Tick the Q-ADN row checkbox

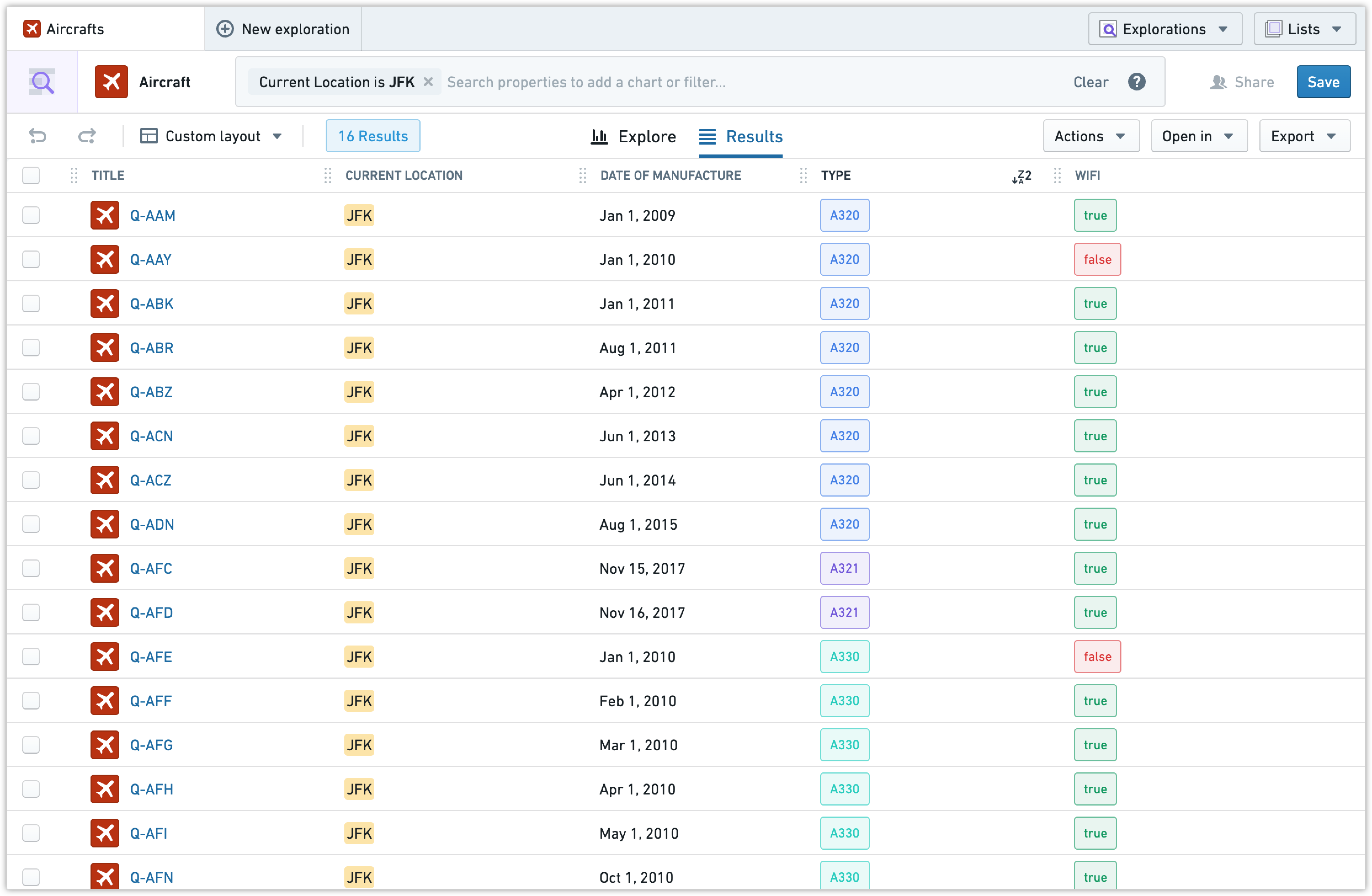[x=31, y=524]
